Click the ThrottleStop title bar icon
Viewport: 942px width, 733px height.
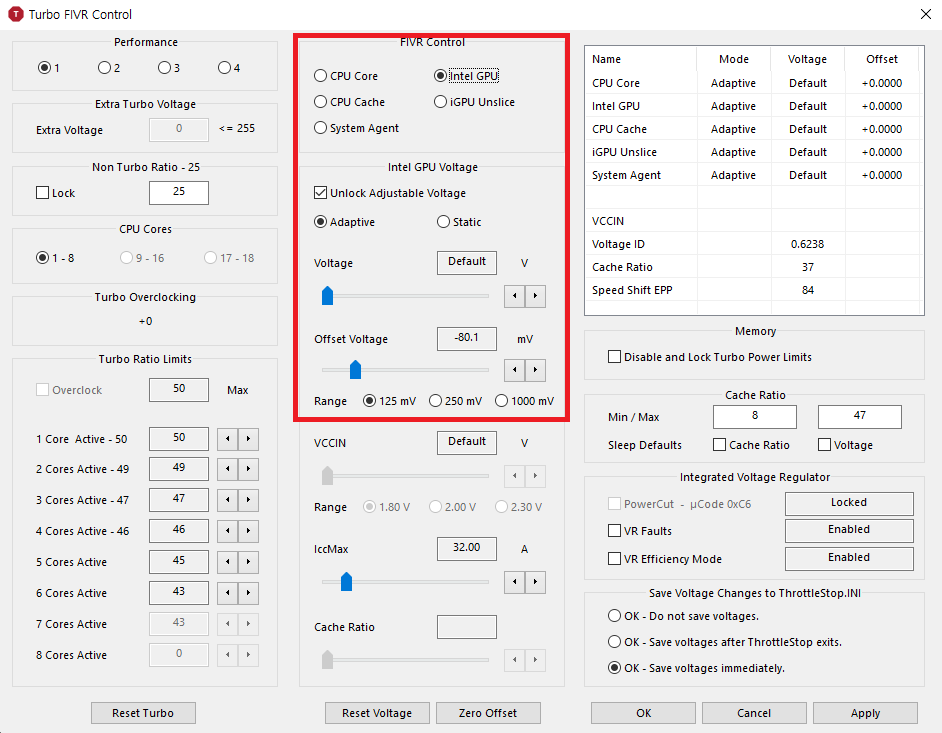click(16, 14)
